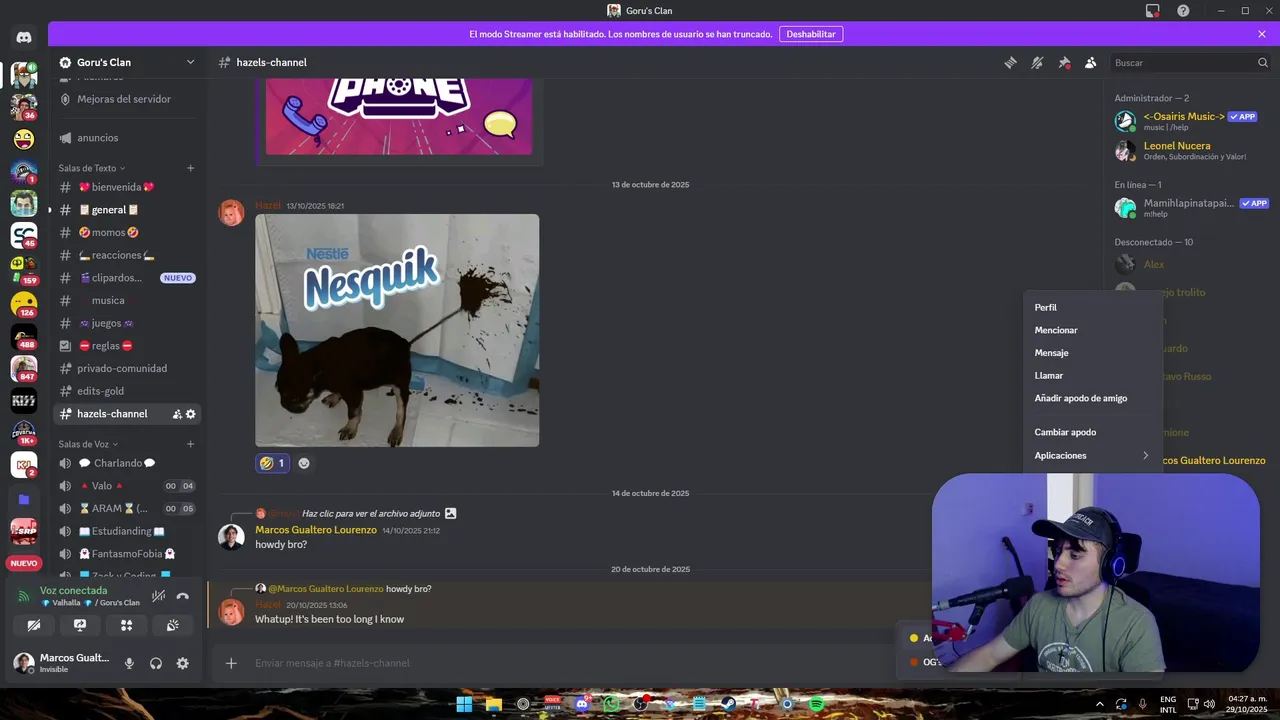Open the help question mark icon
The image size is (1280, 720).
coord(1183,11)
